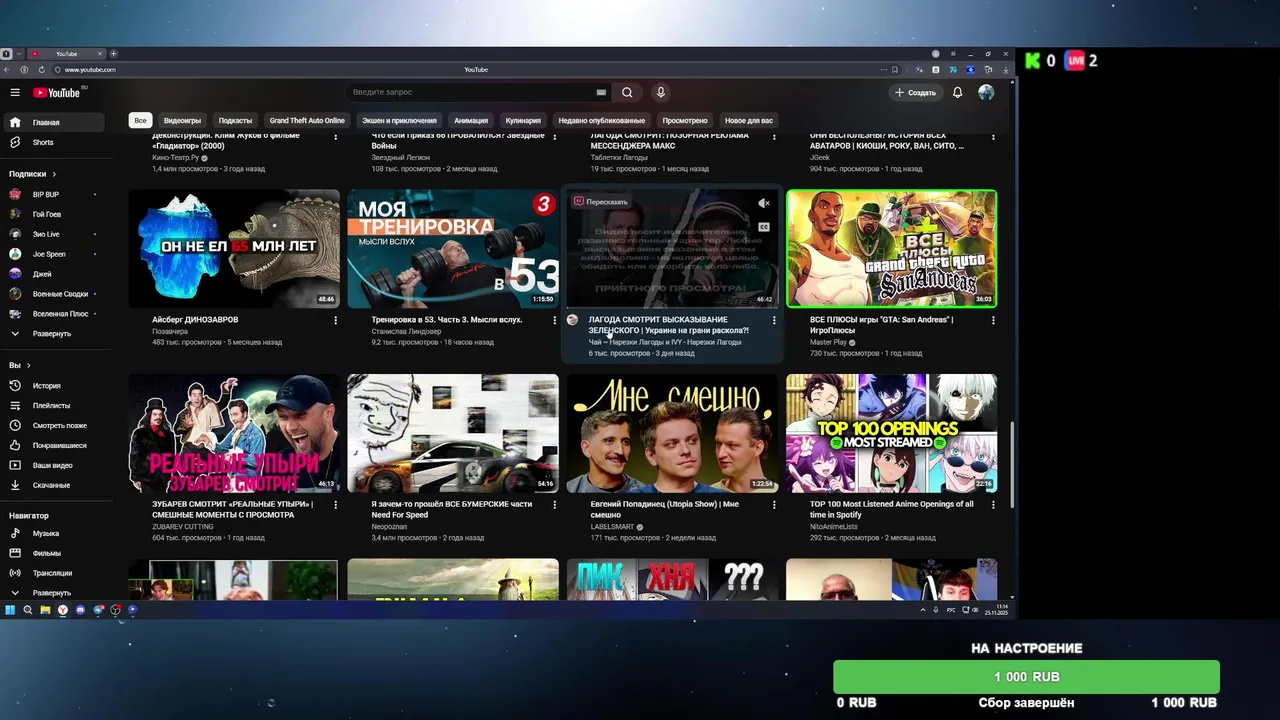Viewport: 1280px width, 720px height.
Task: Unmute the preview of ЛАГОДА СМОТРИТ video
Action: 764,203
